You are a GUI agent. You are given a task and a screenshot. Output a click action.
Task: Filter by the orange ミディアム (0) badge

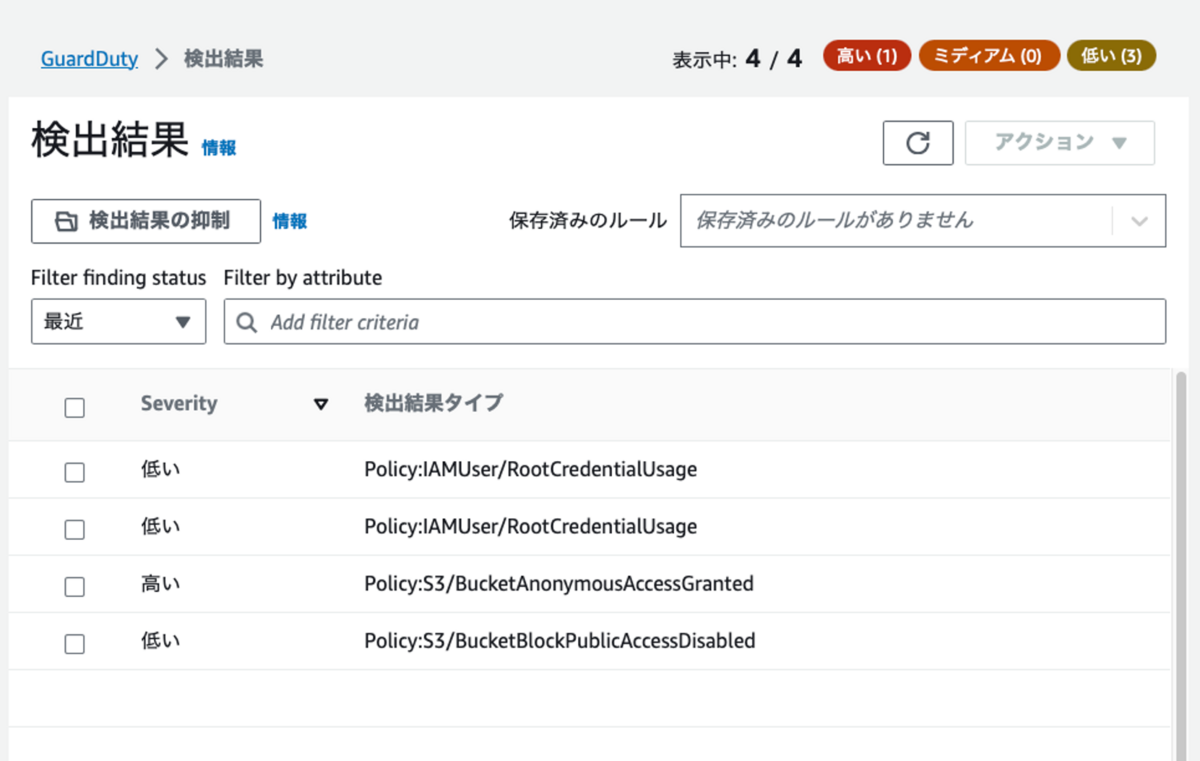989,56
